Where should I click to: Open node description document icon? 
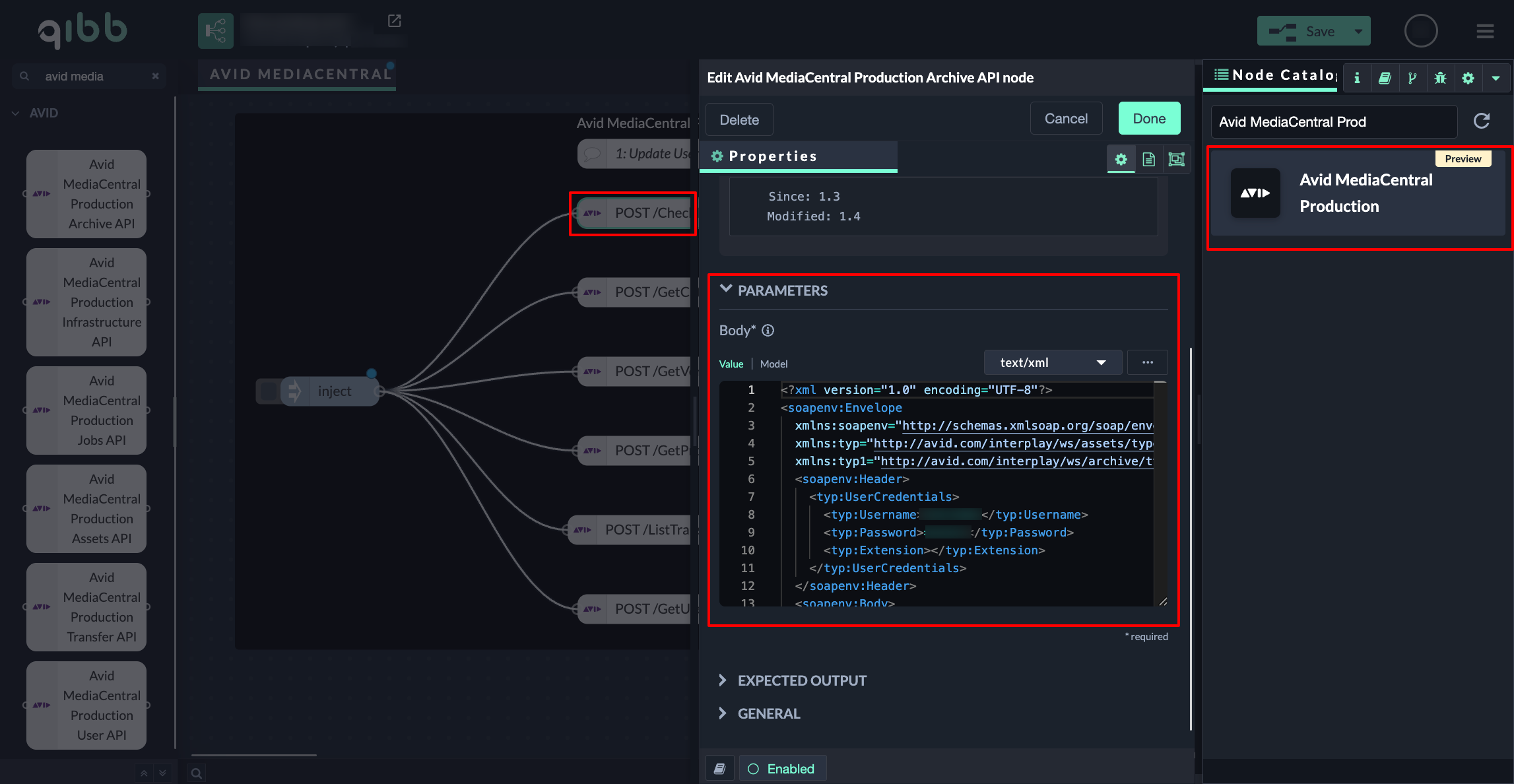(x=1148, y=159)
